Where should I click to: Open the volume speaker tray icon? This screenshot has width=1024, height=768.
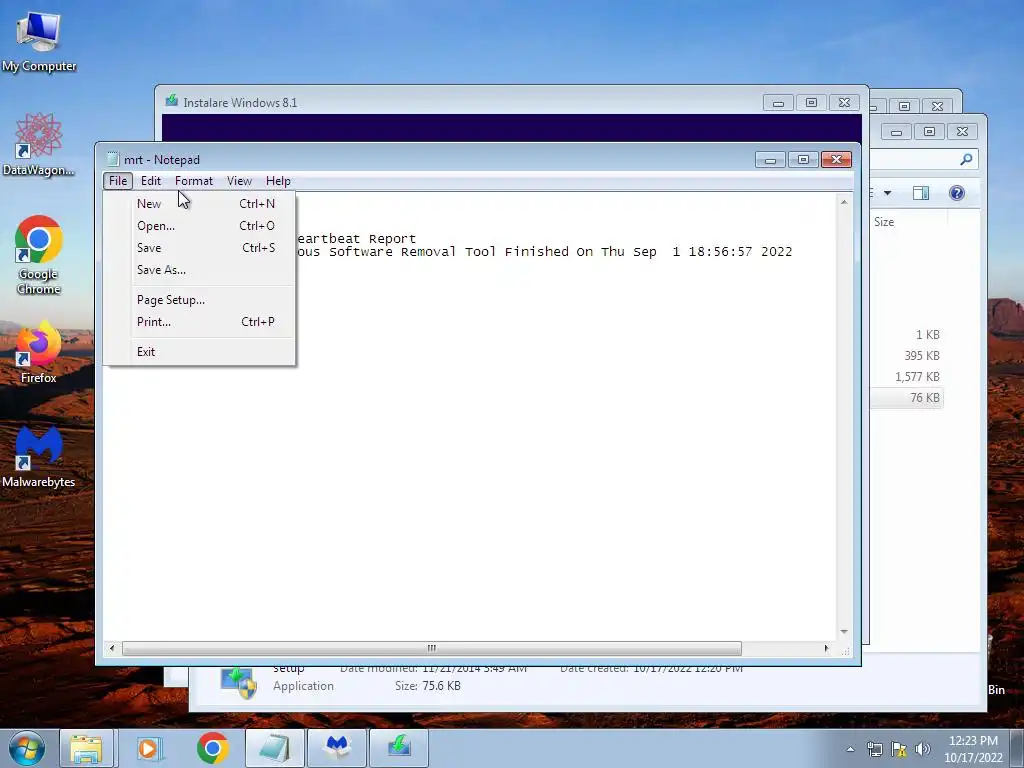[x=923, y=749]
